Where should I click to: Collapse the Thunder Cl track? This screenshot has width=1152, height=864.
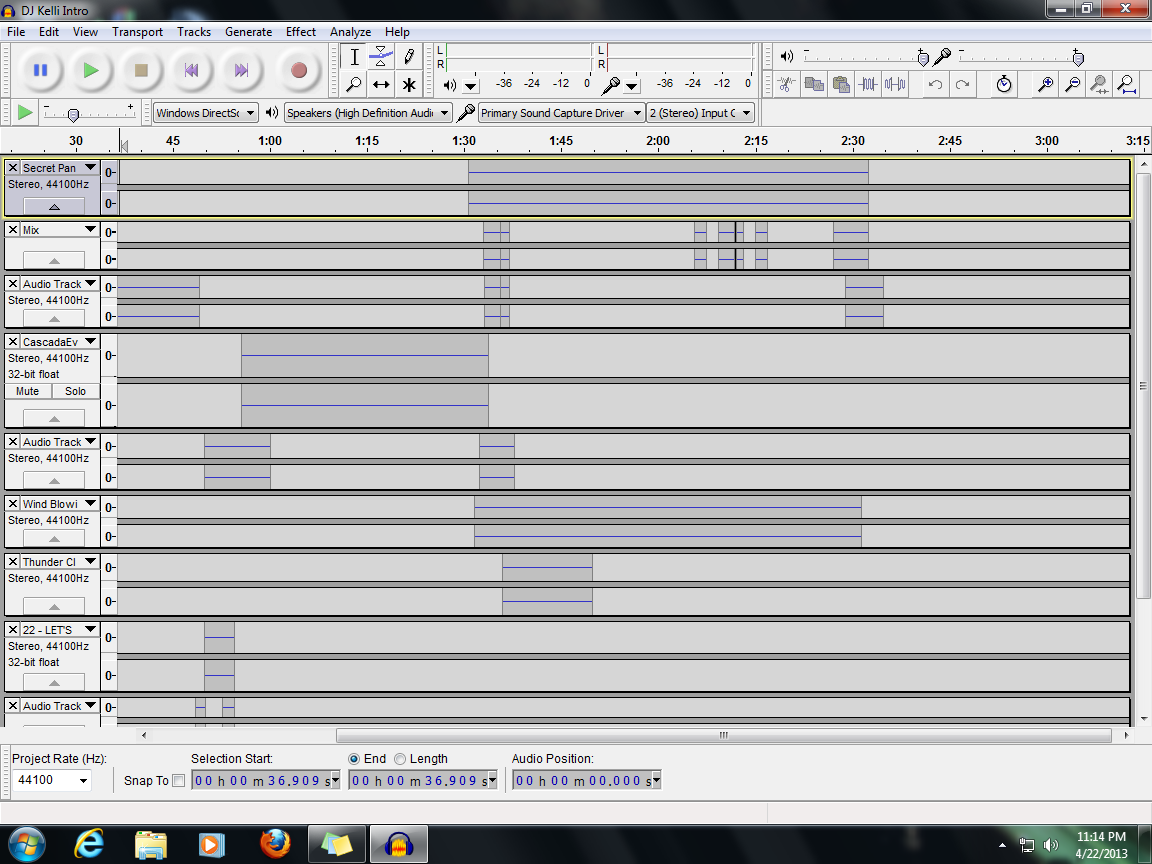point(54,607)
